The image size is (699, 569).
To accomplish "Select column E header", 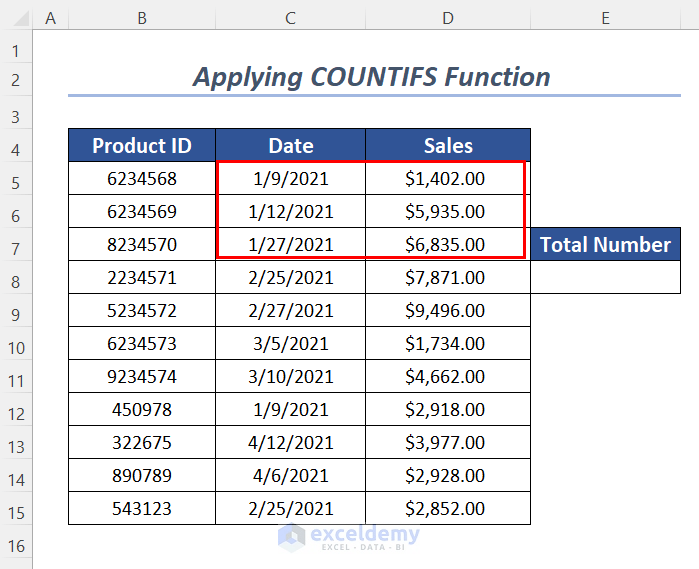I will click(x=605, y=19).
